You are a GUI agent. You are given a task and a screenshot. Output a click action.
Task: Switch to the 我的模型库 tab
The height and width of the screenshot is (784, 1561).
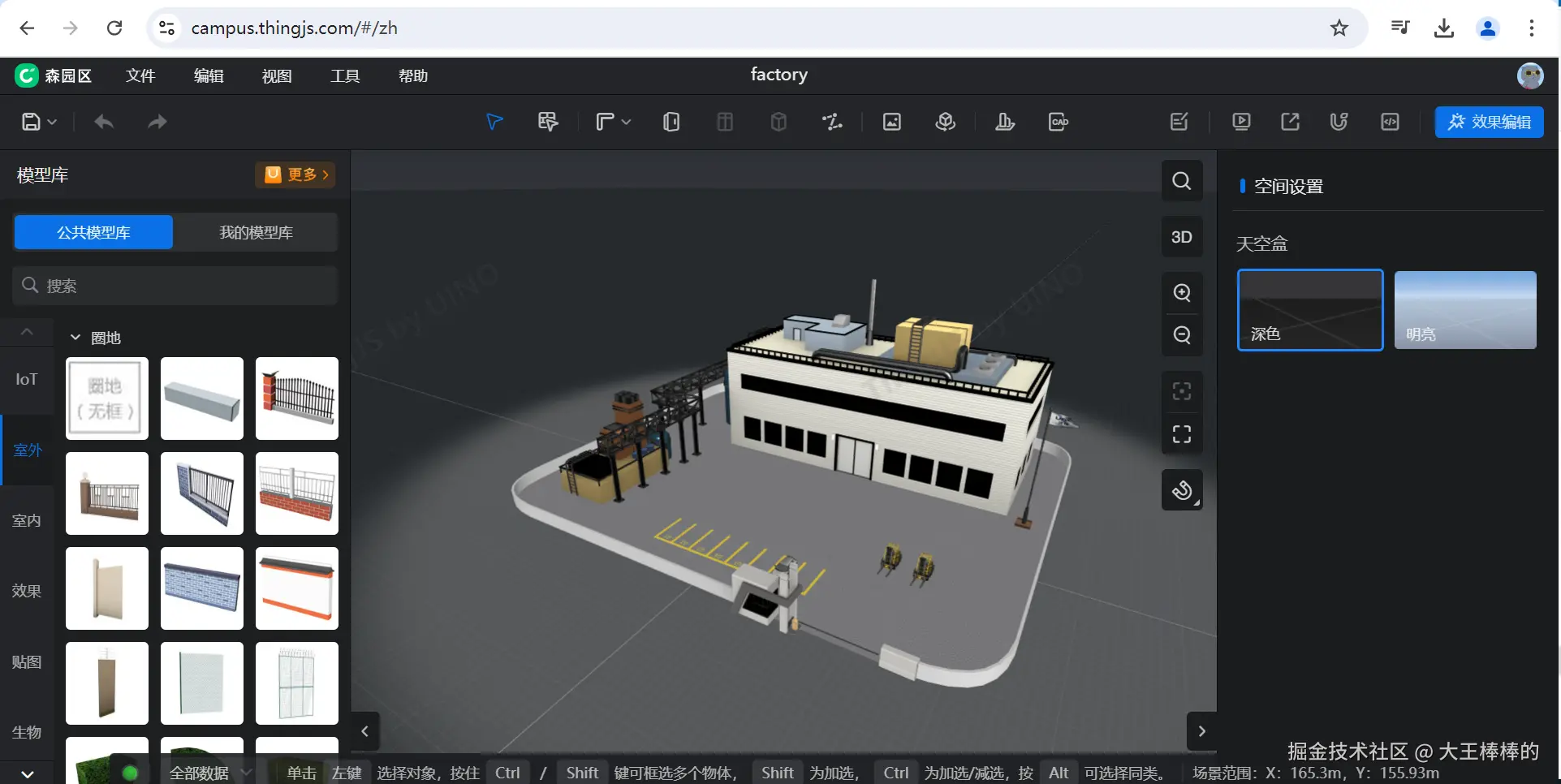257,232
